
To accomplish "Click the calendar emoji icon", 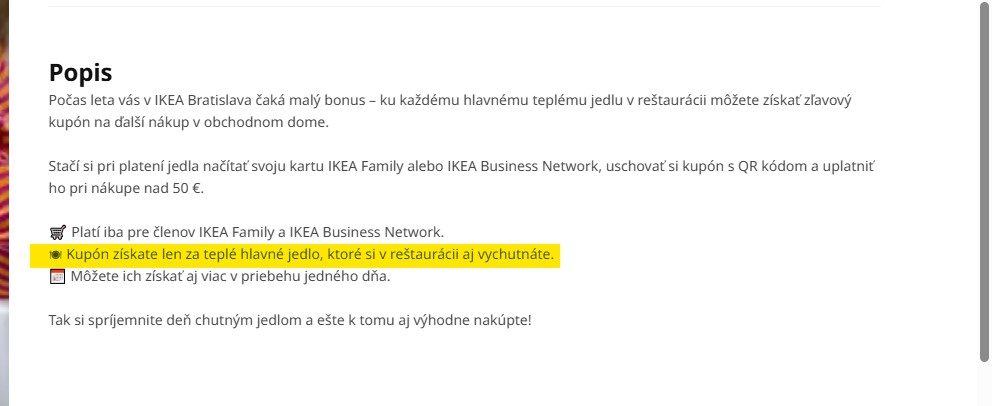I will point(57,277).
